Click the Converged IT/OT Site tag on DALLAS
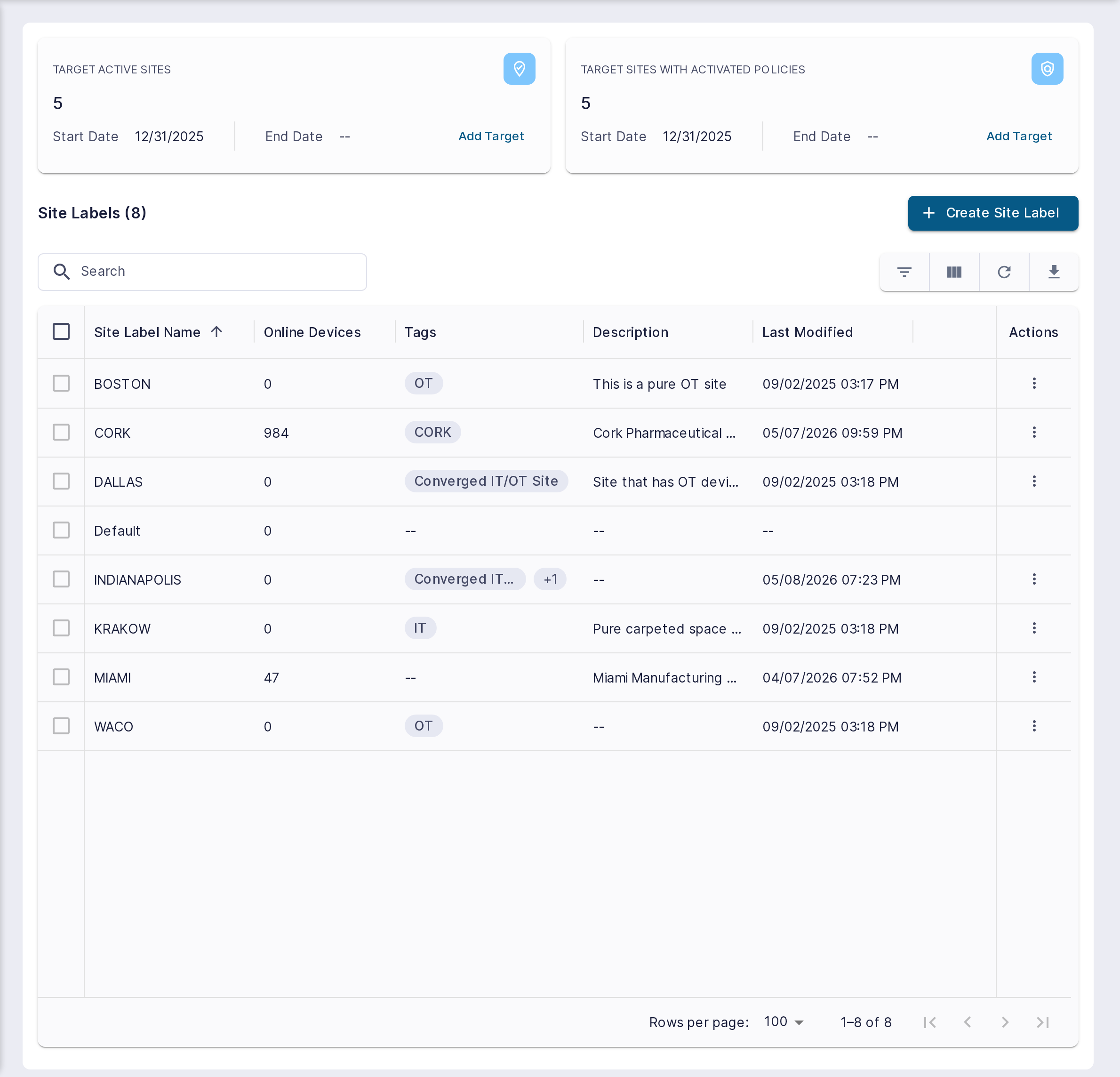Screen dimensions: 1120x1077 click(486, 482)
